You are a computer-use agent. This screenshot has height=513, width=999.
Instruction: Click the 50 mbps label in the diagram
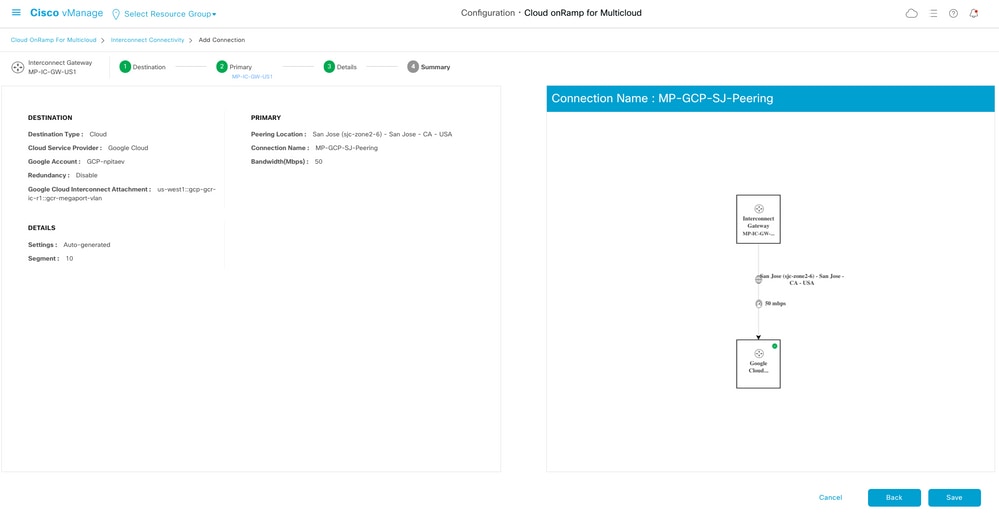[x=775, y=304]
